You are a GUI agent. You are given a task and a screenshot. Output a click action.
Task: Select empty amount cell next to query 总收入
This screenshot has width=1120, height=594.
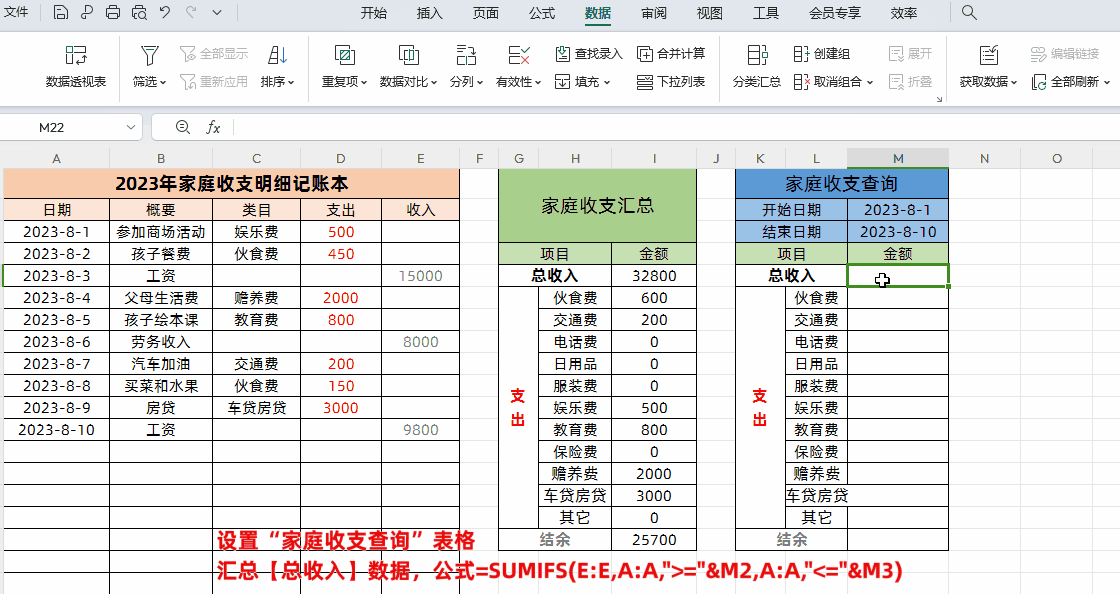(898, 276)
